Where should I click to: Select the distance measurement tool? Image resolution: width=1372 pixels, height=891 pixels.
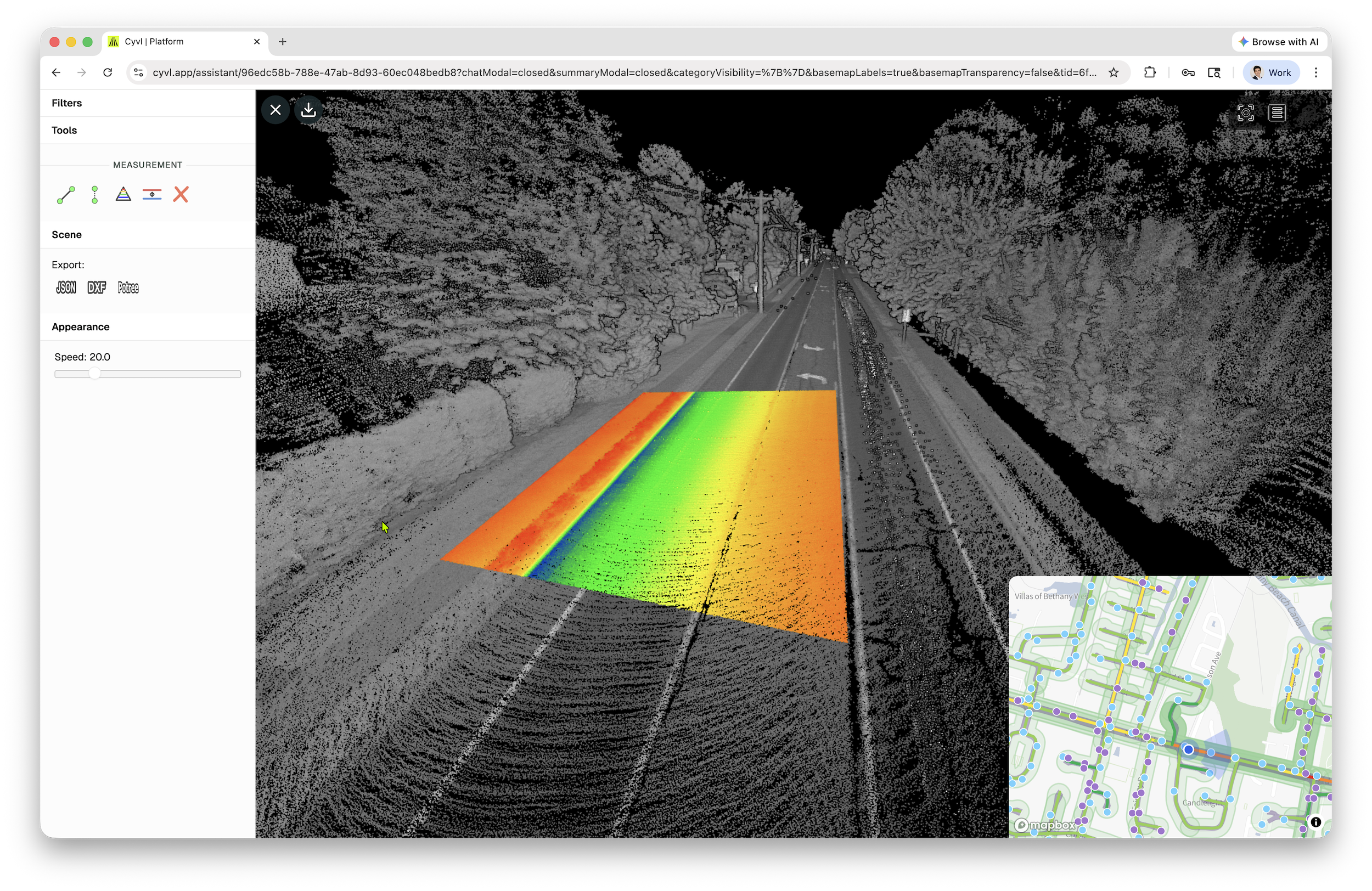point(66,195)
